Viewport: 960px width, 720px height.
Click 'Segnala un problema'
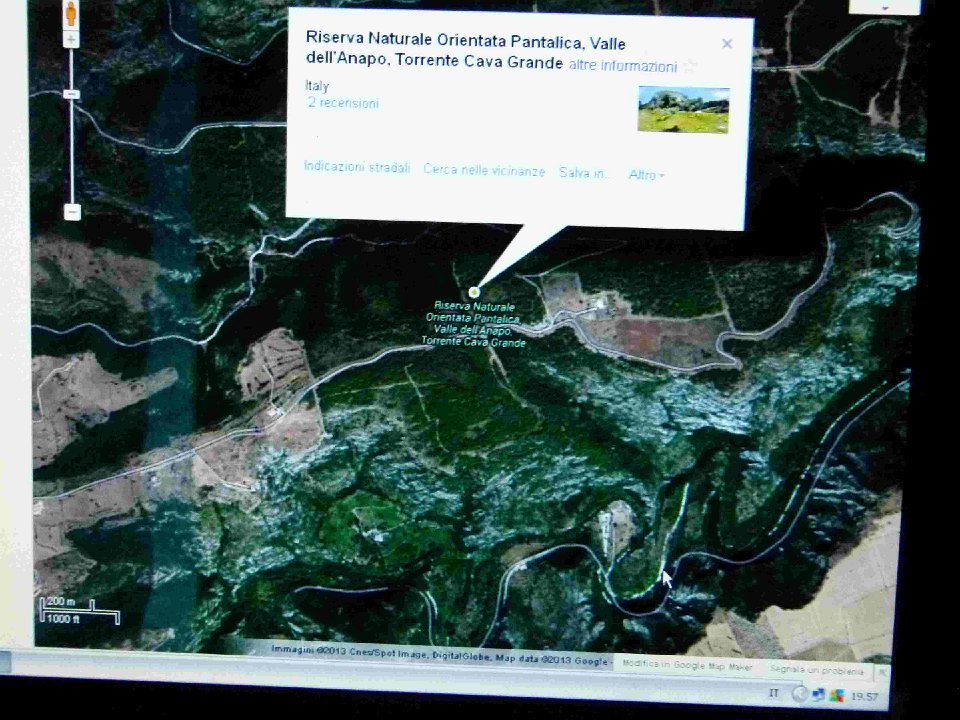(x=817, y=670)
